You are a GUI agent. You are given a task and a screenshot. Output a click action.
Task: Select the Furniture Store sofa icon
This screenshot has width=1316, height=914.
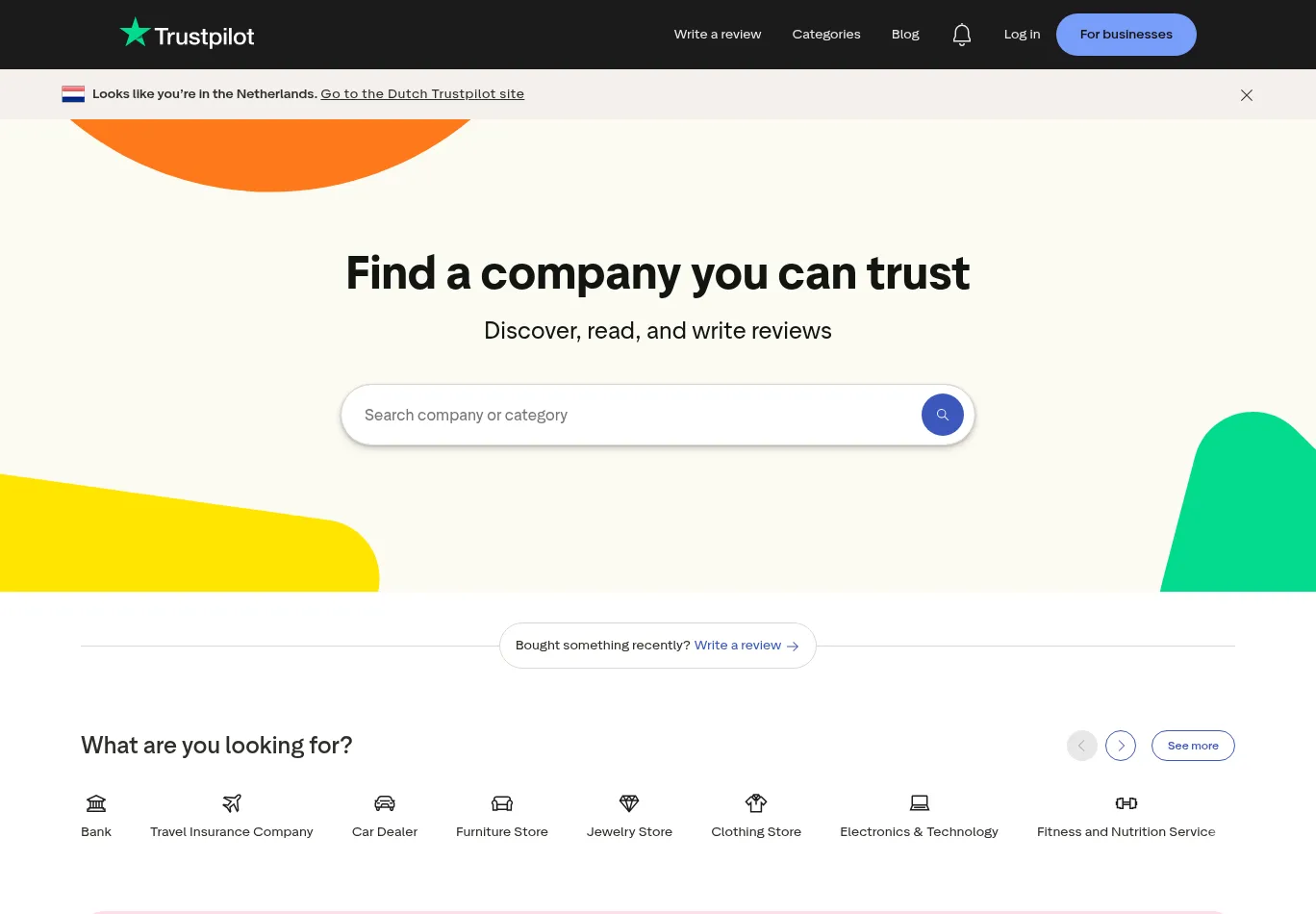(502, 803)
